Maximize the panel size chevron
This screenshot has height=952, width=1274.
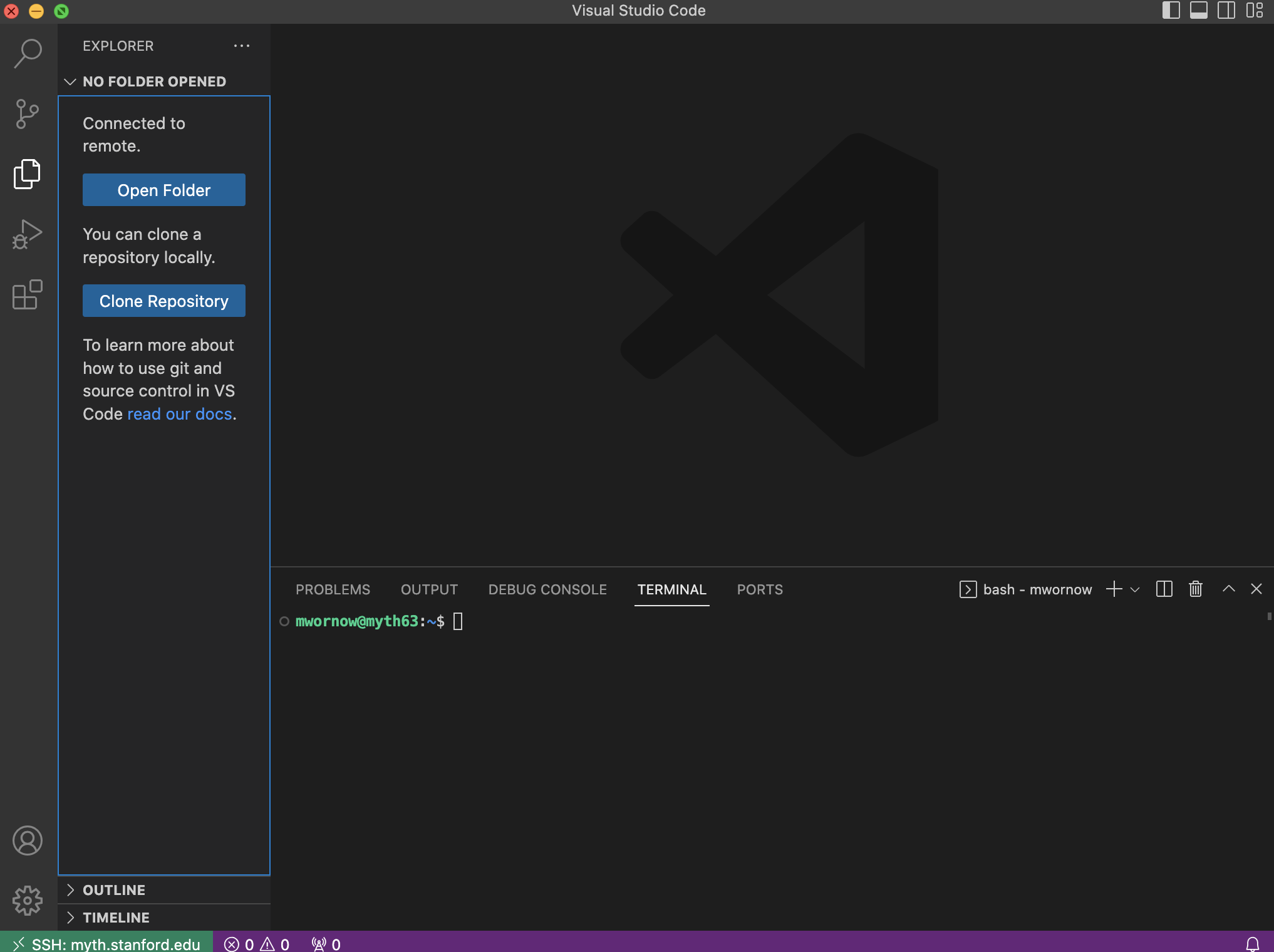(1229, 589)
